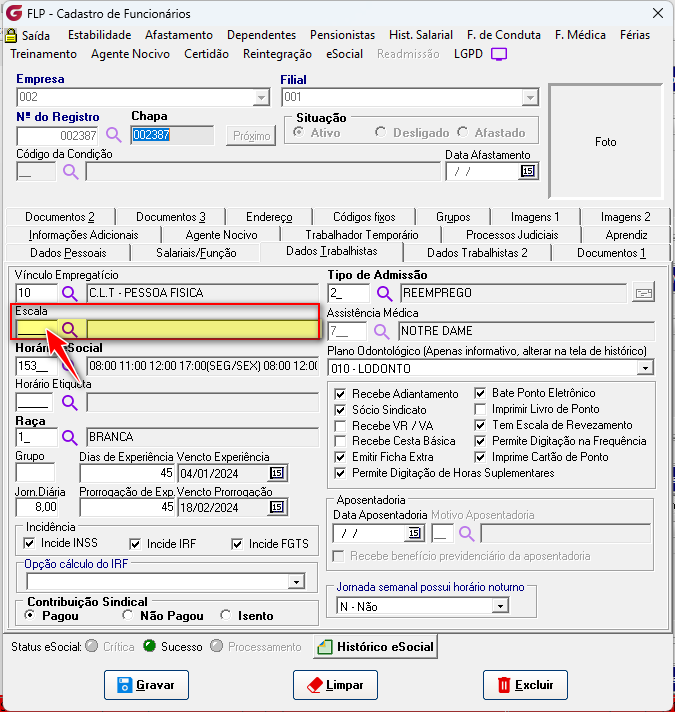Click the Próximo button
675x712 pixels.
click(x=251, y=136)
